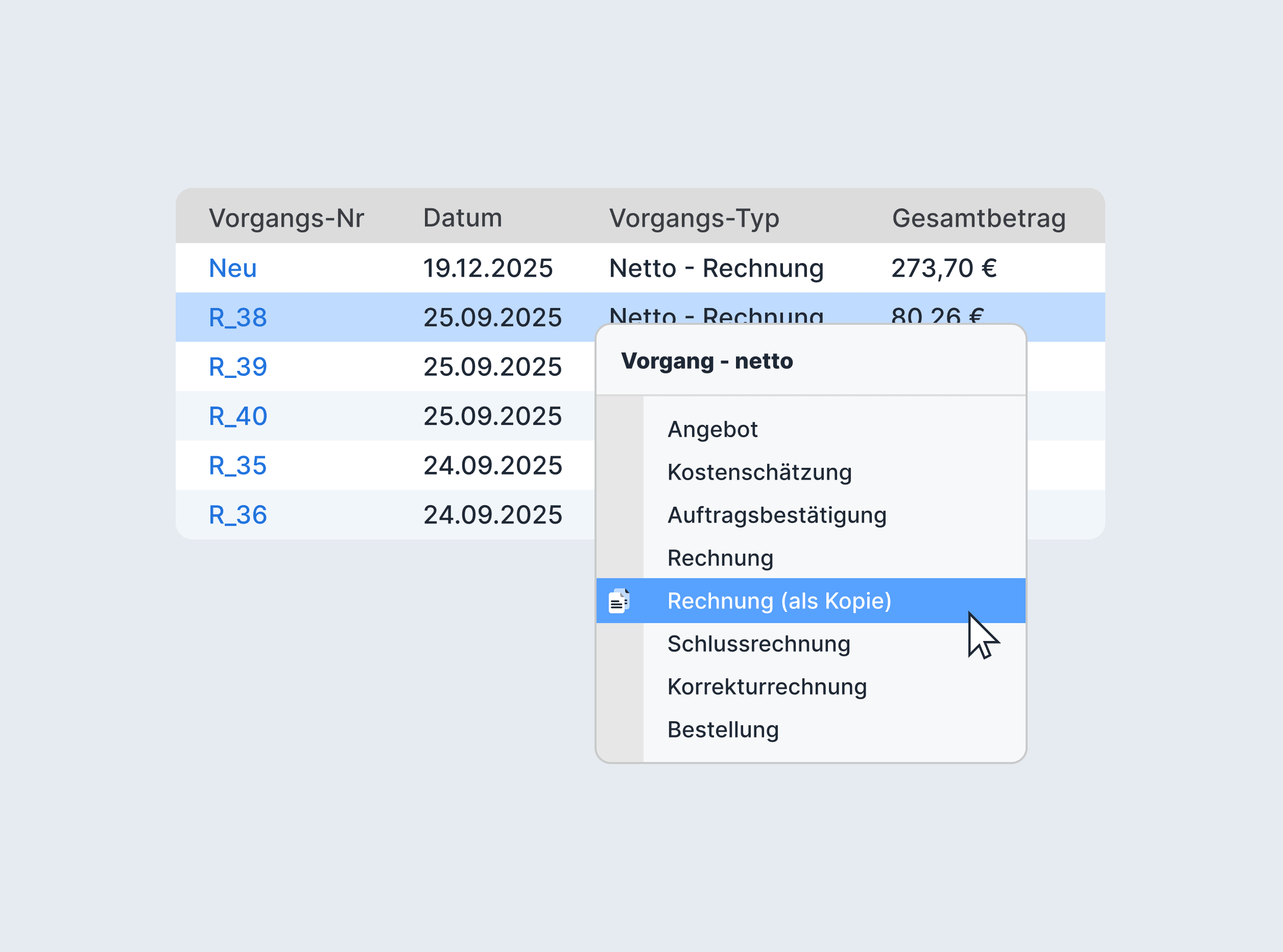The image size is (1283, 952).
Task: Open transaction R_40
Action: 237,416
